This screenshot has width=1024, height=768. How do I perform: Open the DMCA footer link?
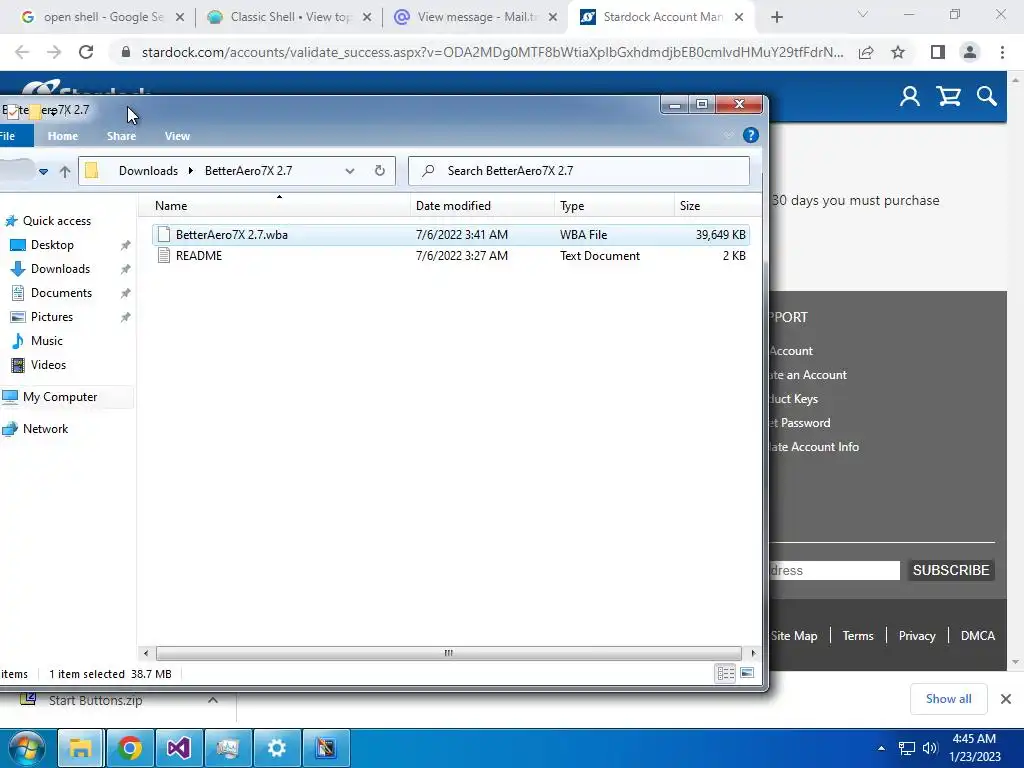click(x=978, y=635)
